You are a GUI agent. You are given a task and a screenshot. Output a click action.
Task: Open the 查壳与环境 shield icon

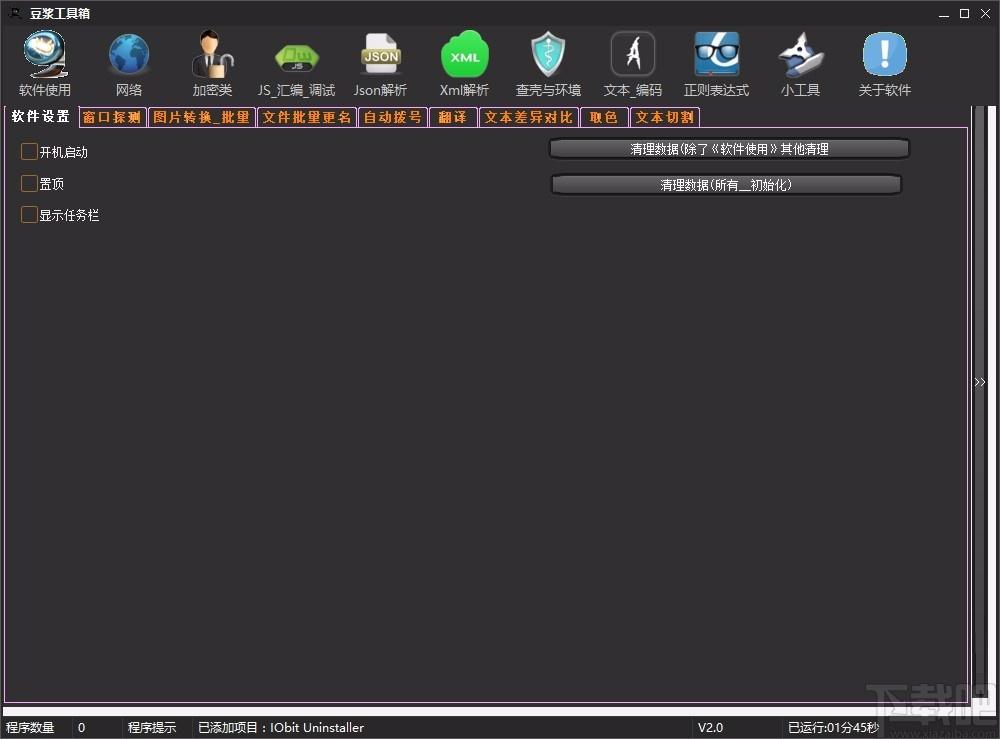[x=548, y=64]
